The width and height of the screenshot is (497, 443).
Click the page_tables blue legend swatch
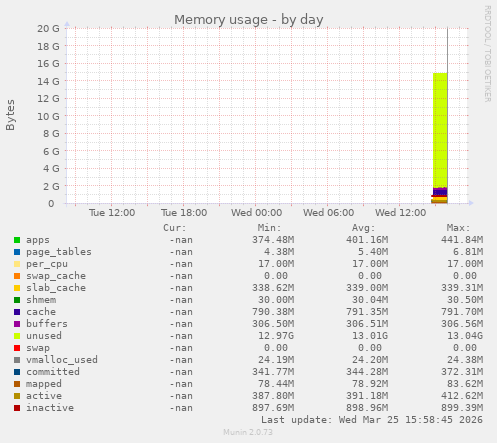17,252
